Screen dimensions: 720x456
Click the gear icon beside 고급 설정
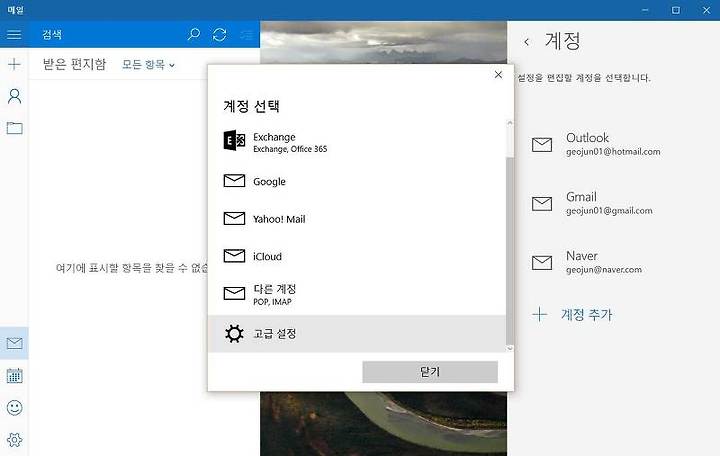234,334
